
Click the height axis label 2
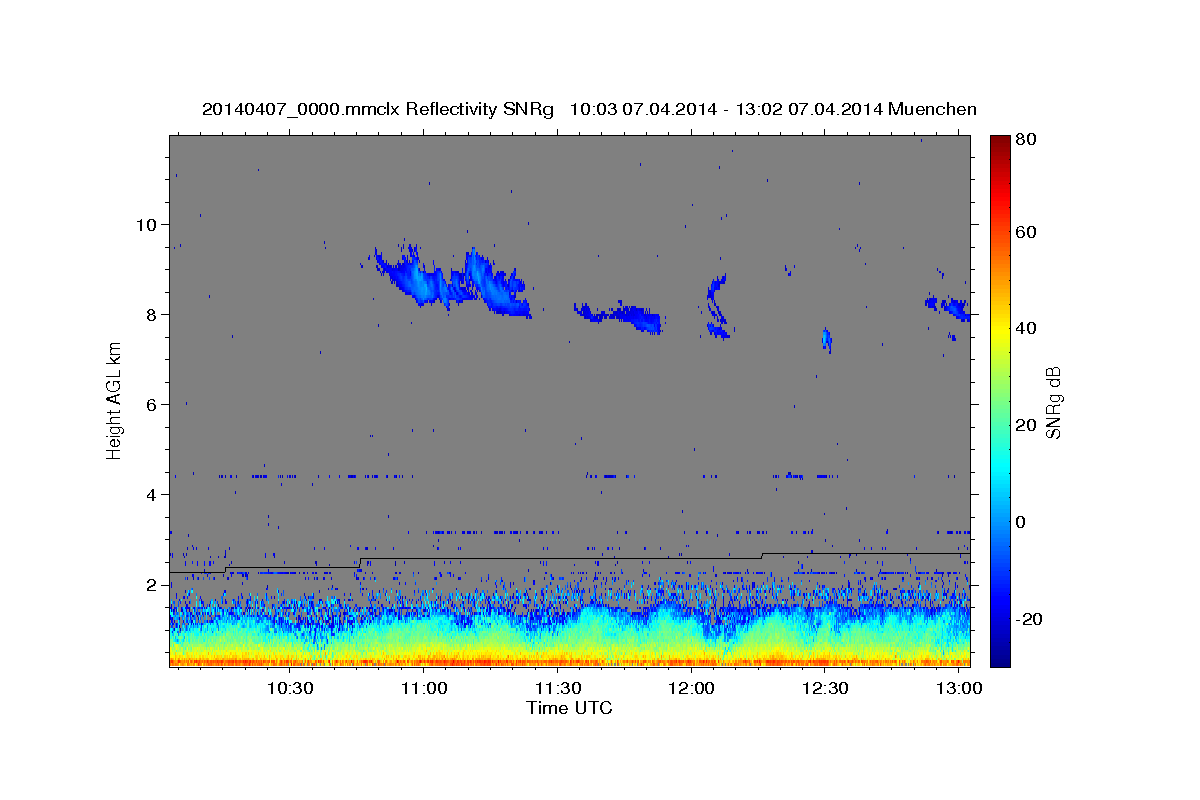[x=152, y=585]
